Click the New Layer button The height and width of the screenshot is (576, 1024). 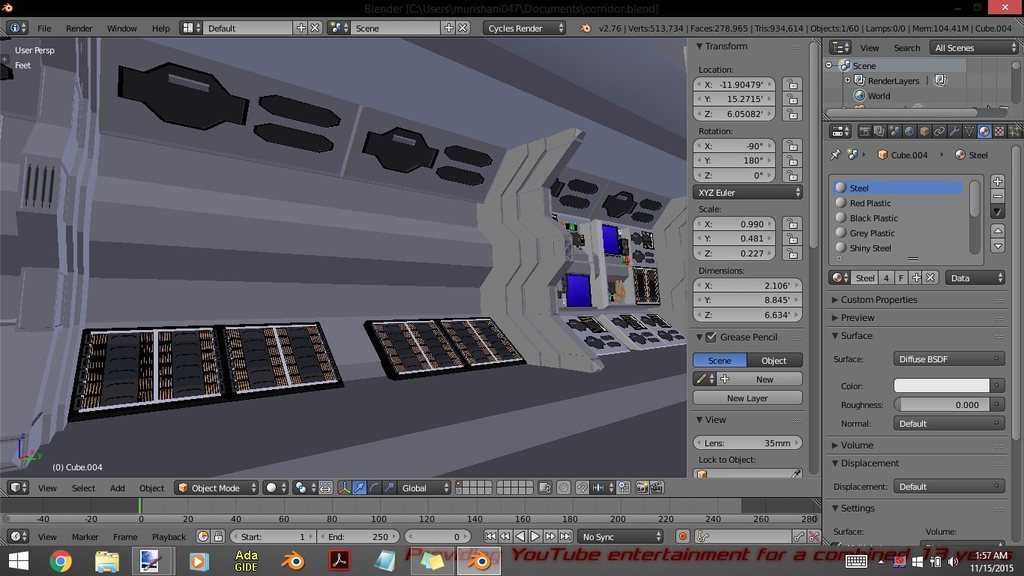pos(747,398)
